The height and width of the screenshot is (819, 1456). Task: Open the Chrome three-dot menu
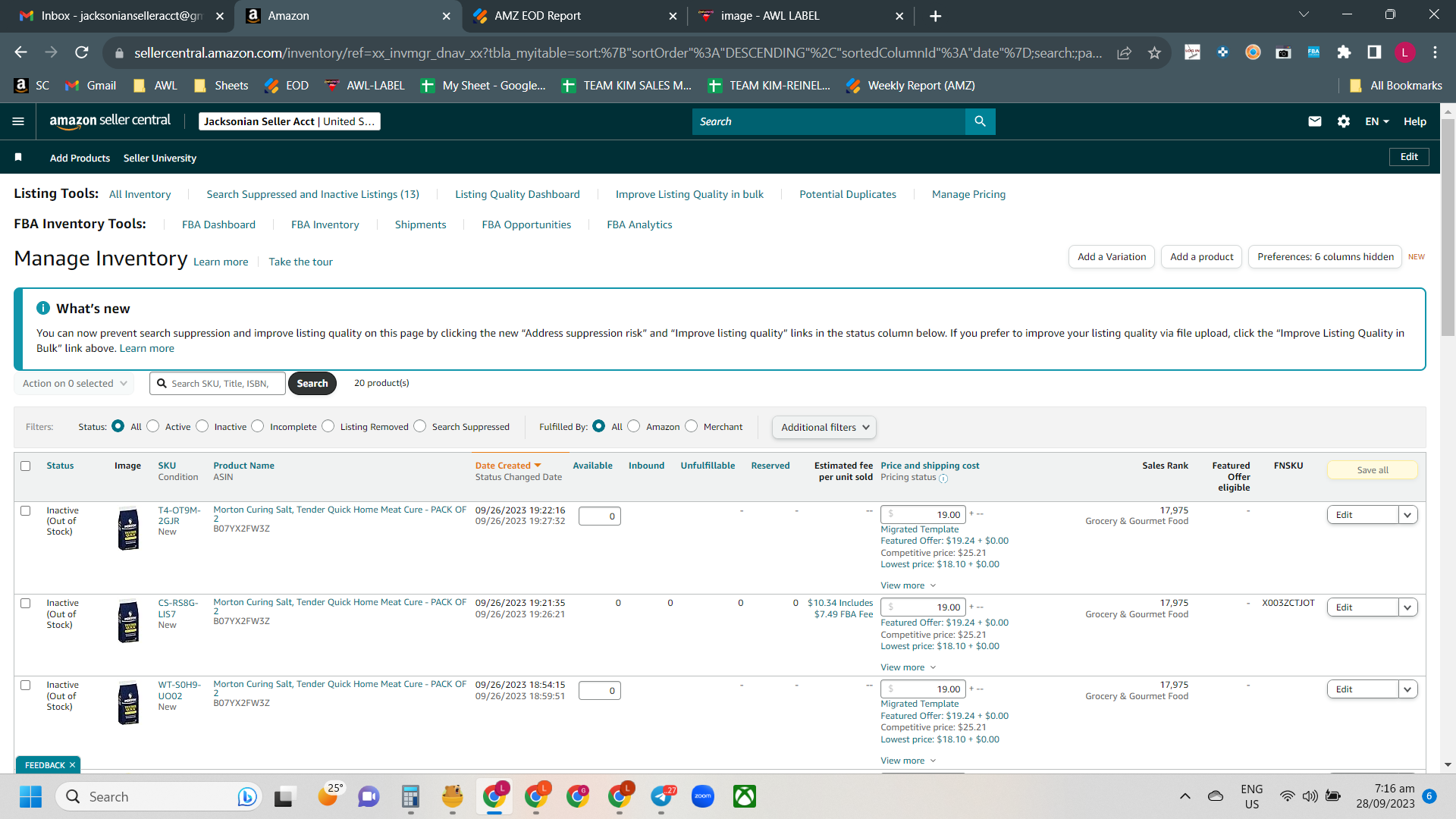coord(1435,52)
